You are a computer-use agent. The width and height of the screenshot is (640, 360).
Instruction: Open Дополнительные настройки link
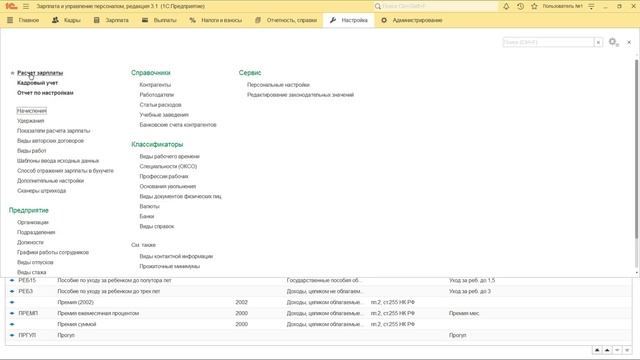point(51,181)
